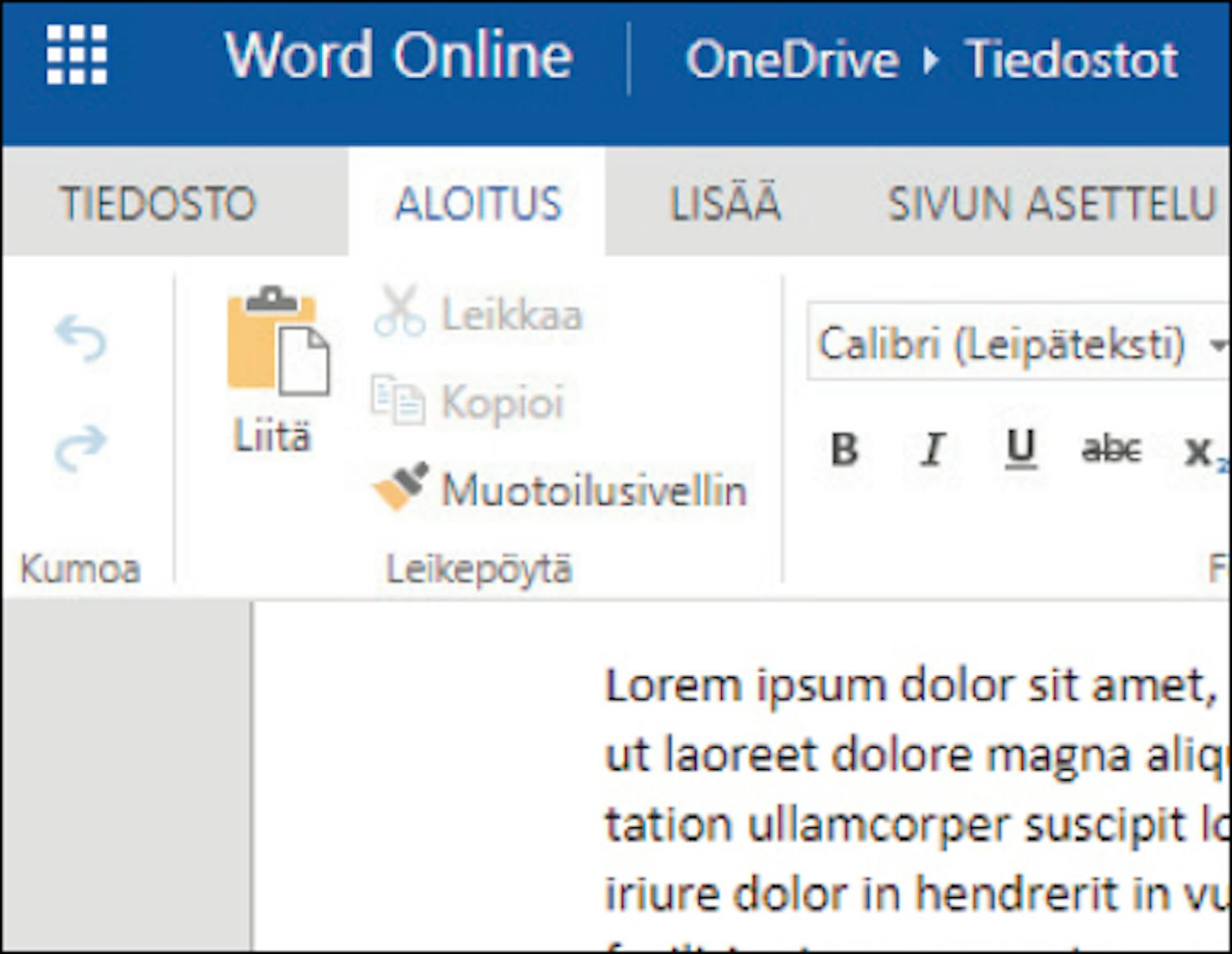Toggle bold formatting with B
The height and width of the screenshot is (954, 1232).
click(844, 449)
